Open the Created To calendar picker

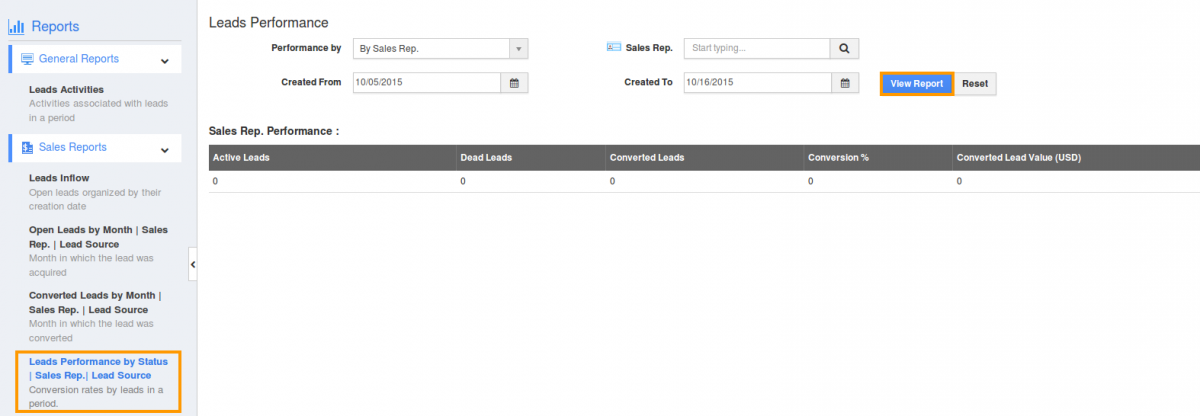[844, 83]
